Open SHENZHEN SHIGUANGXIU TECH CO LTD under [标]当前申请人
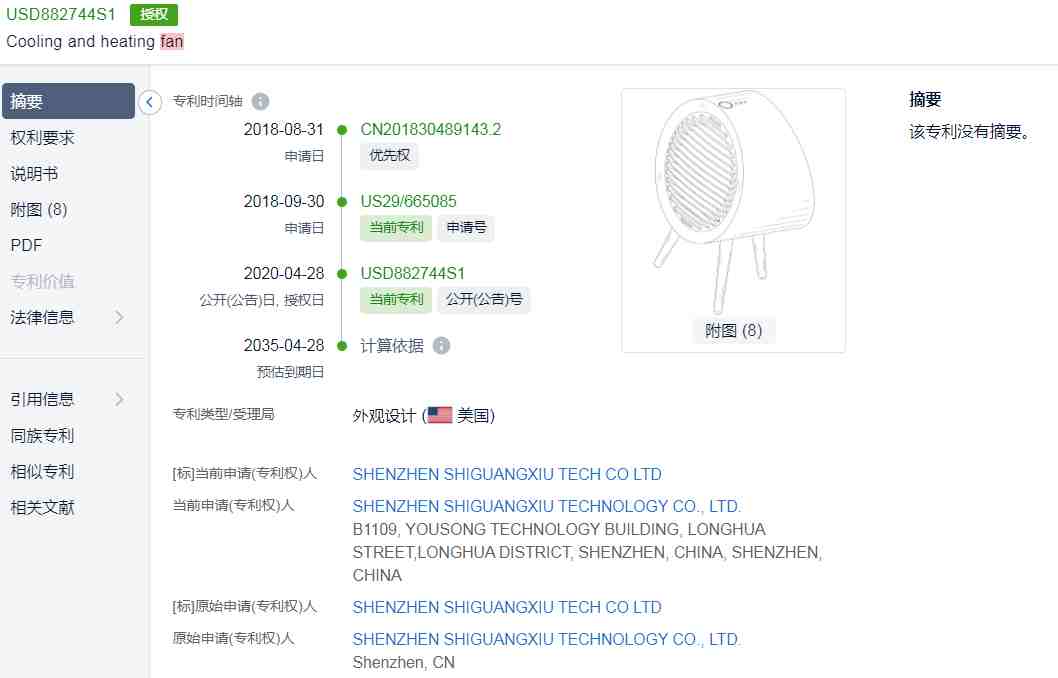 coord(507,474)
